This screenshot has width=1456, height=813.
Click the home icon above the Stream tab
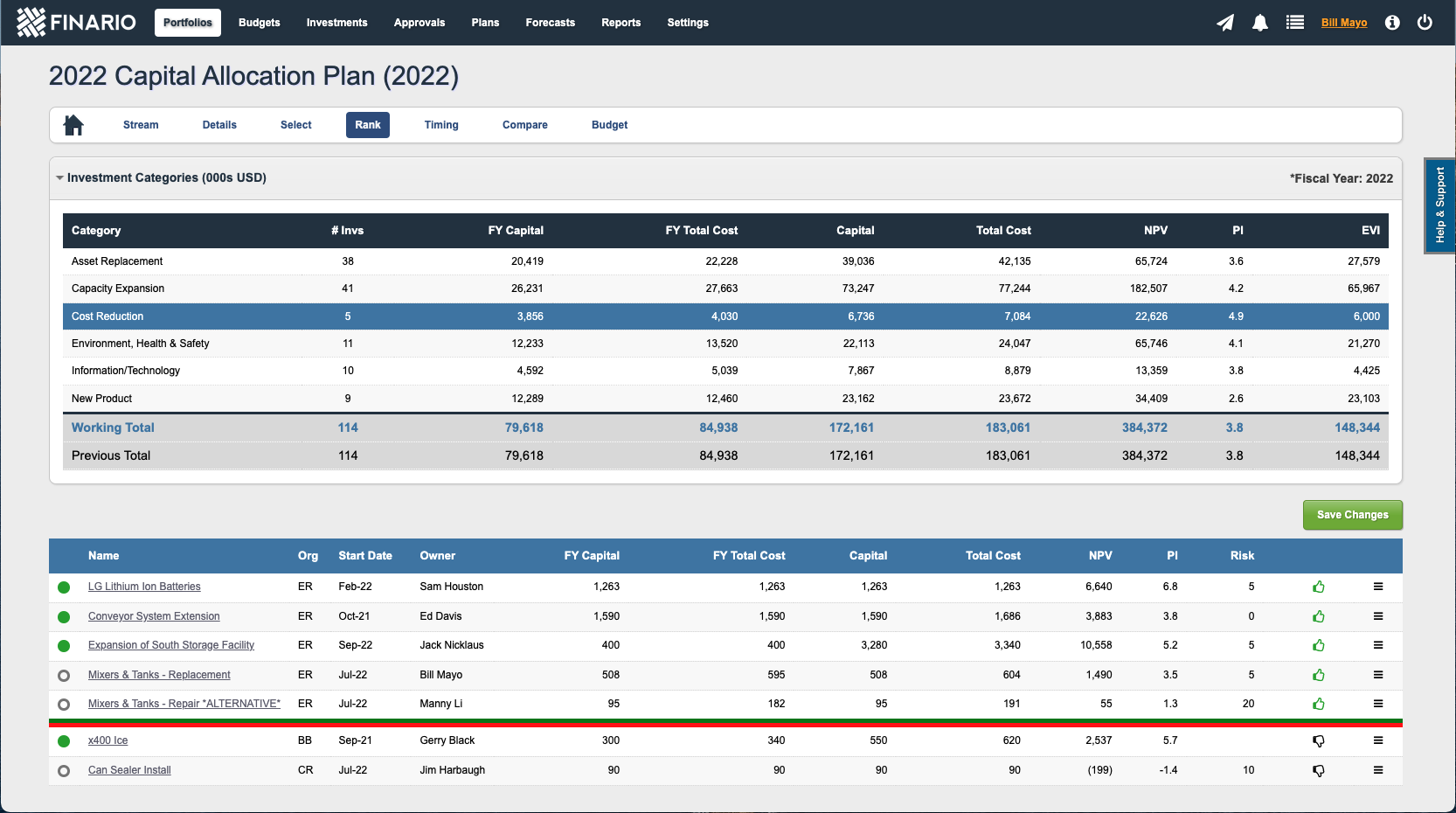[73, 124]
